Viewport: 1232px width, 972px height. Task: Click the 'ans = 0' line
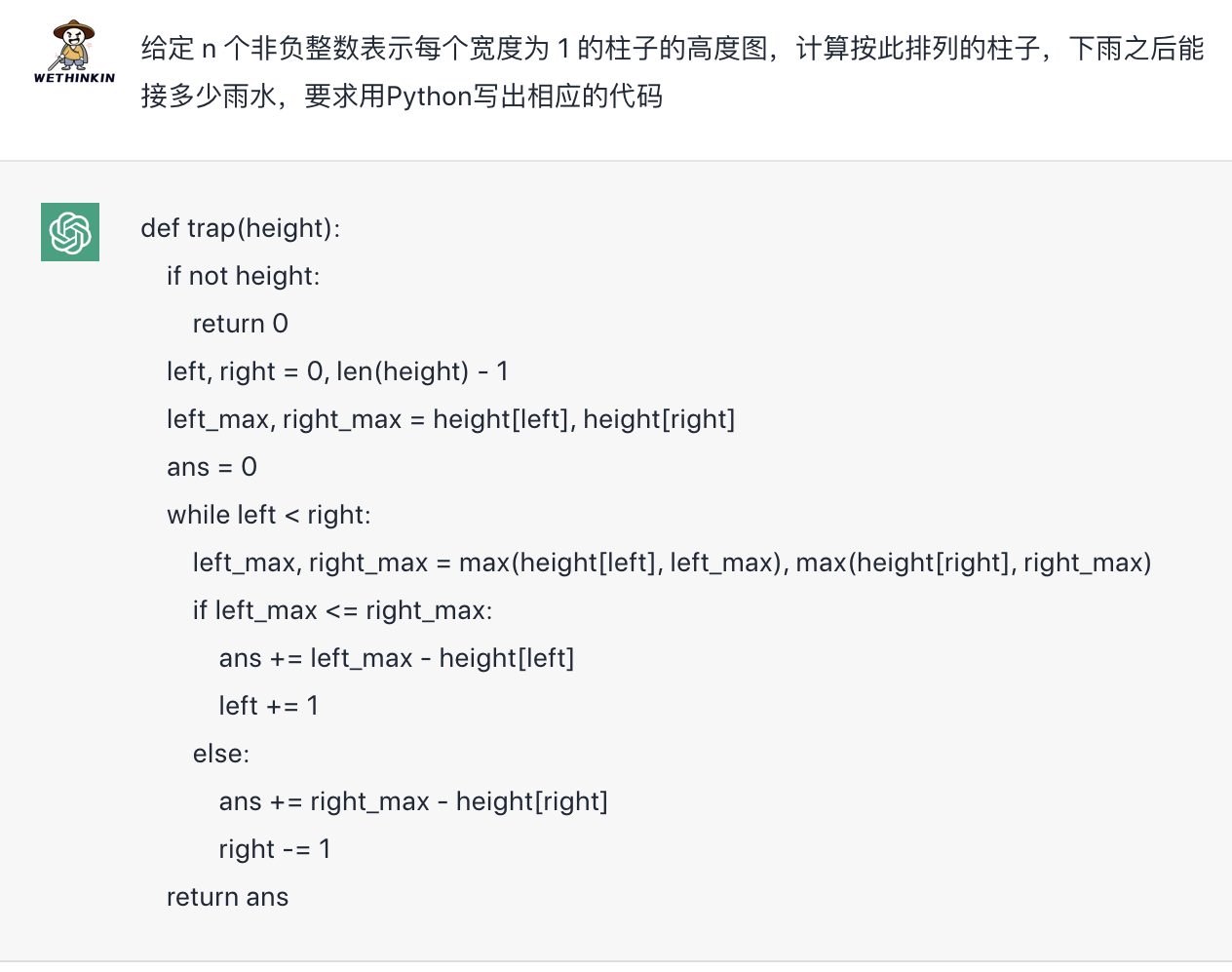click(212, 467)
